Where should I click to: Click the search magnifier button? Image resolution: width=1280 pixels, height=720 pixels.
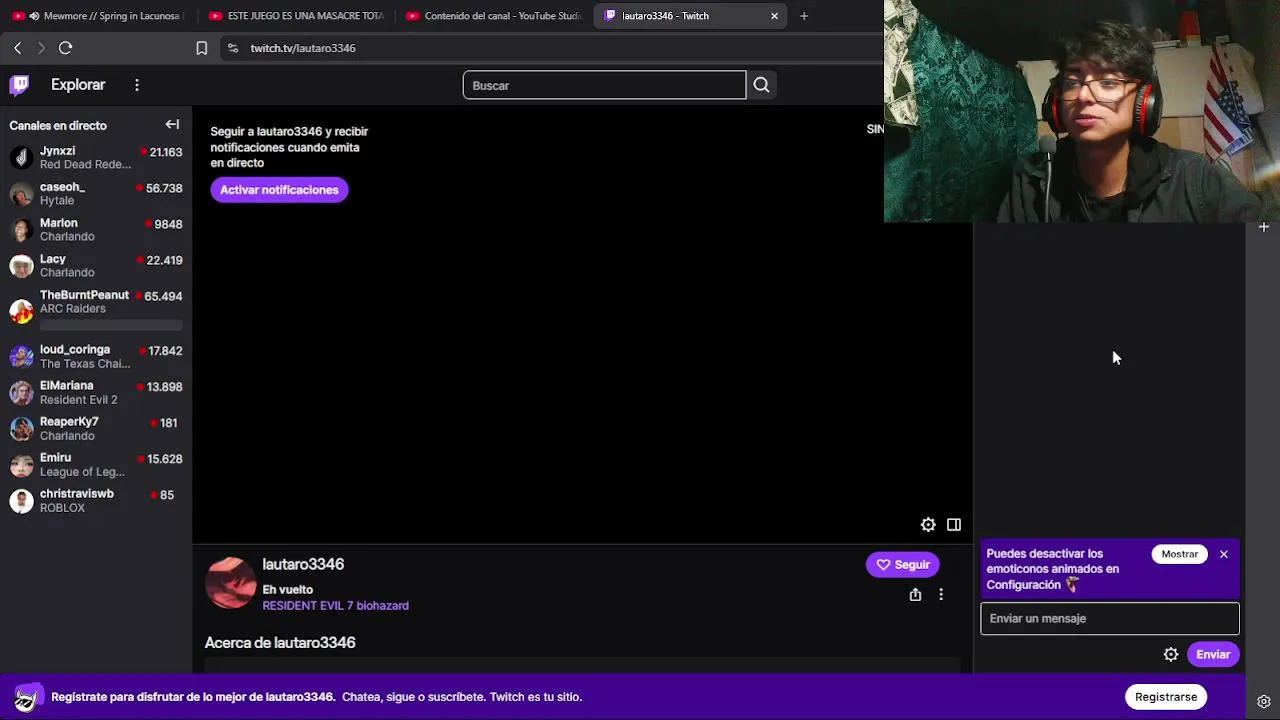(761, 85)
